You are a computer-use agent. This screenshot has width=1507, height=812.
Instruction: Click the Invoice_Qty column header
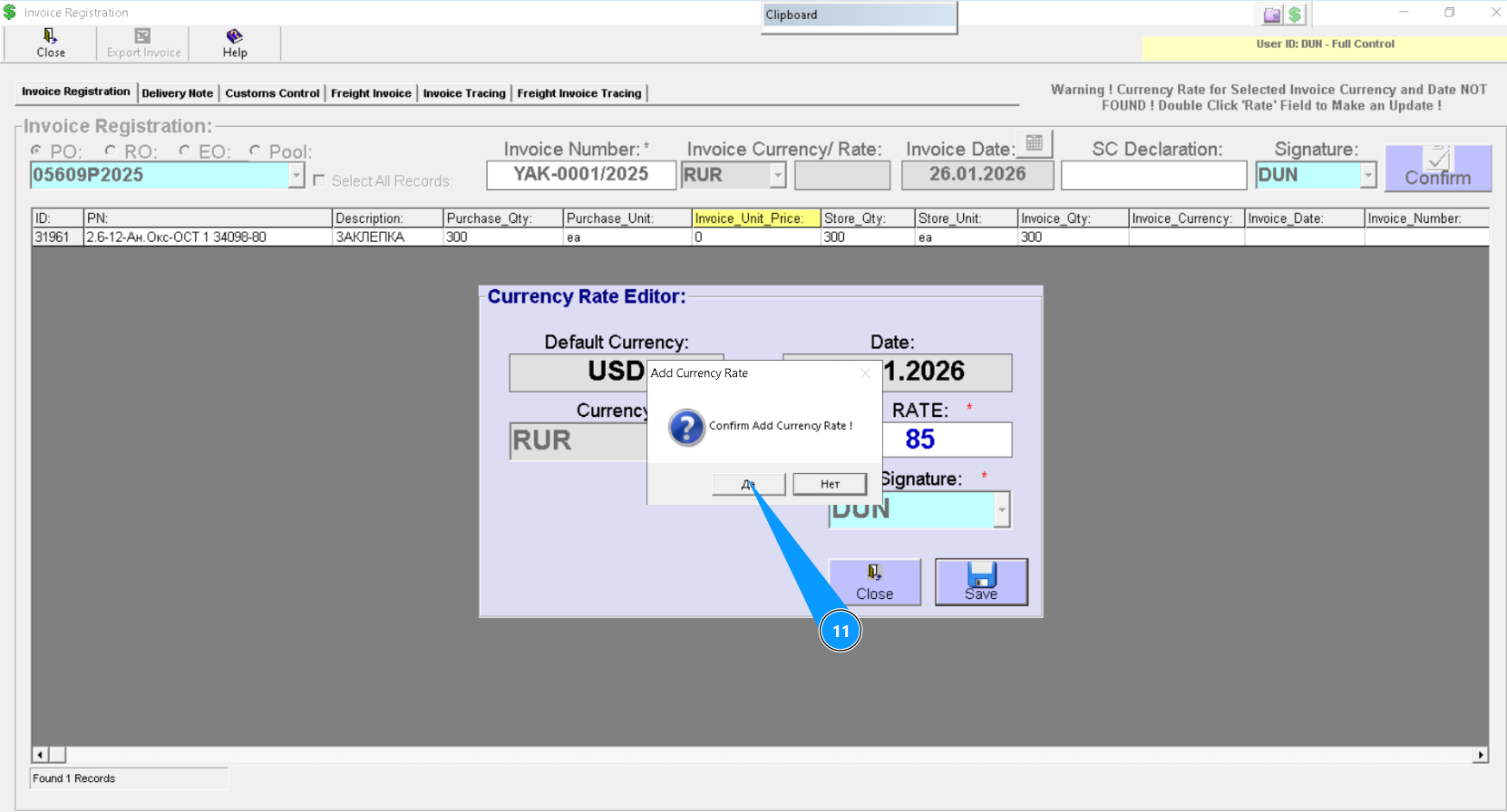[x=1073, y=218]
